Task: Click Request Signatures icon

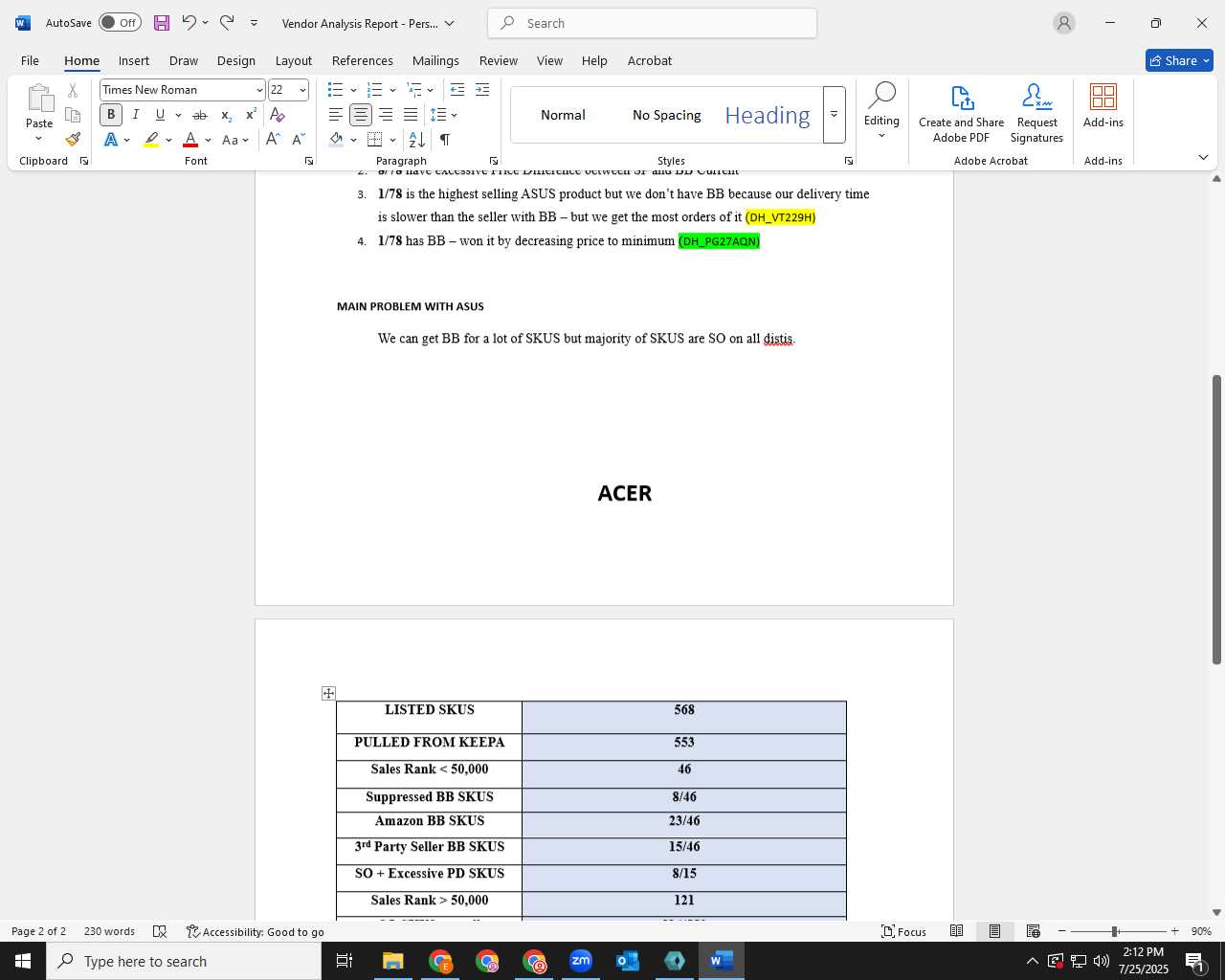Action: (x=1037, y=114)
